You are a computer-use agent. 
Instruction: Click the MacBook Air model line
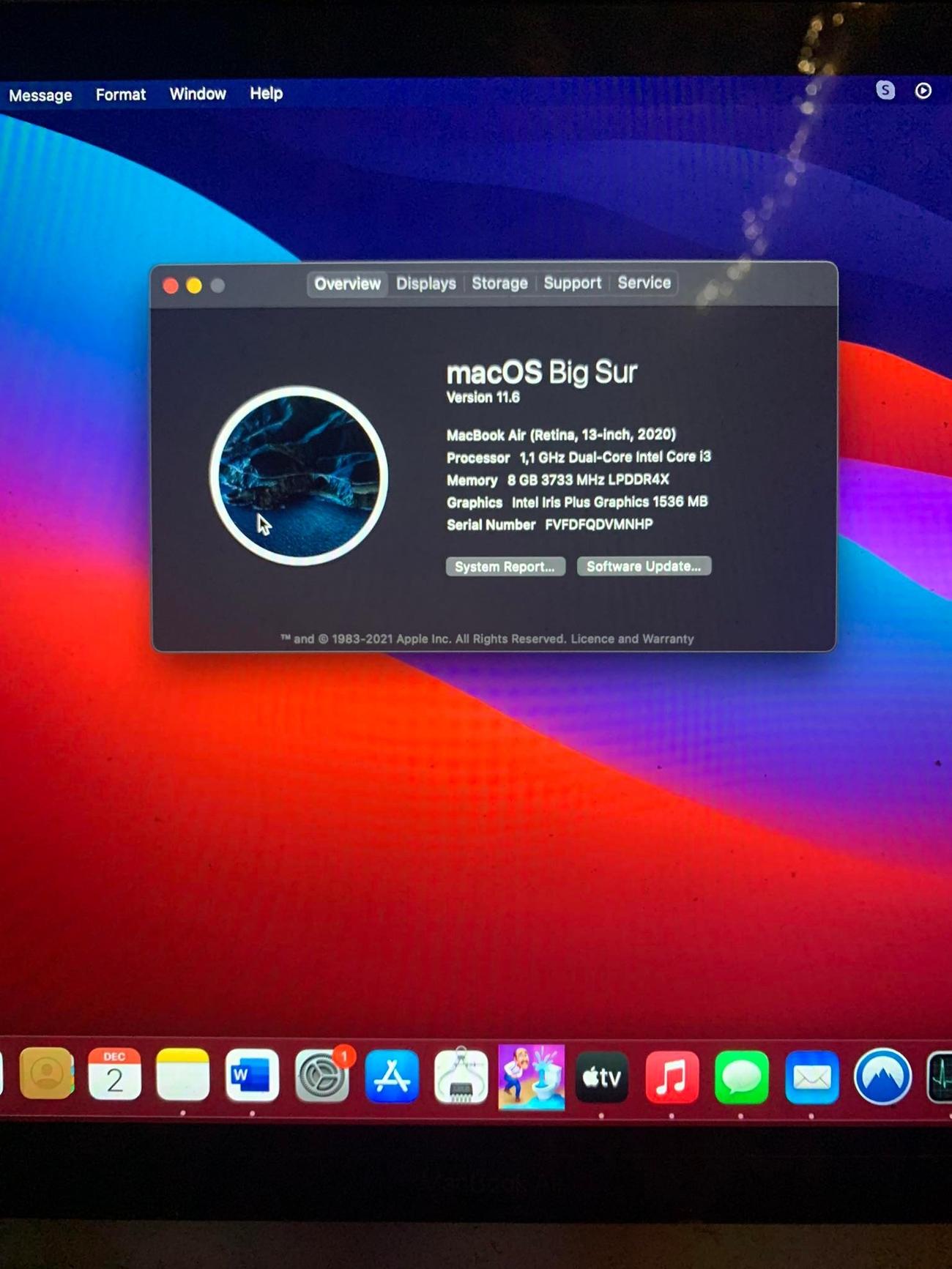coord(561,435)
